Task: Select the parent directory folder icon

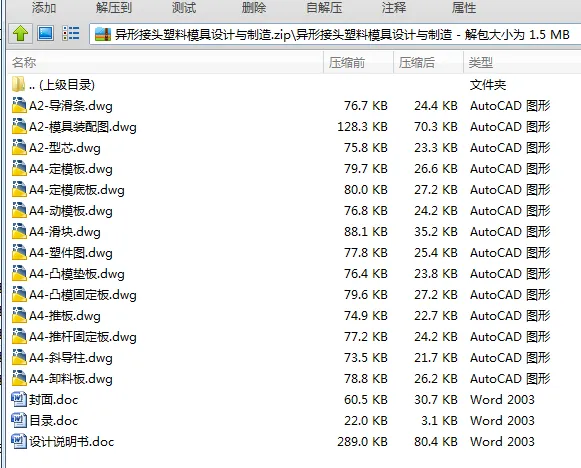Action: click(19, 84)
